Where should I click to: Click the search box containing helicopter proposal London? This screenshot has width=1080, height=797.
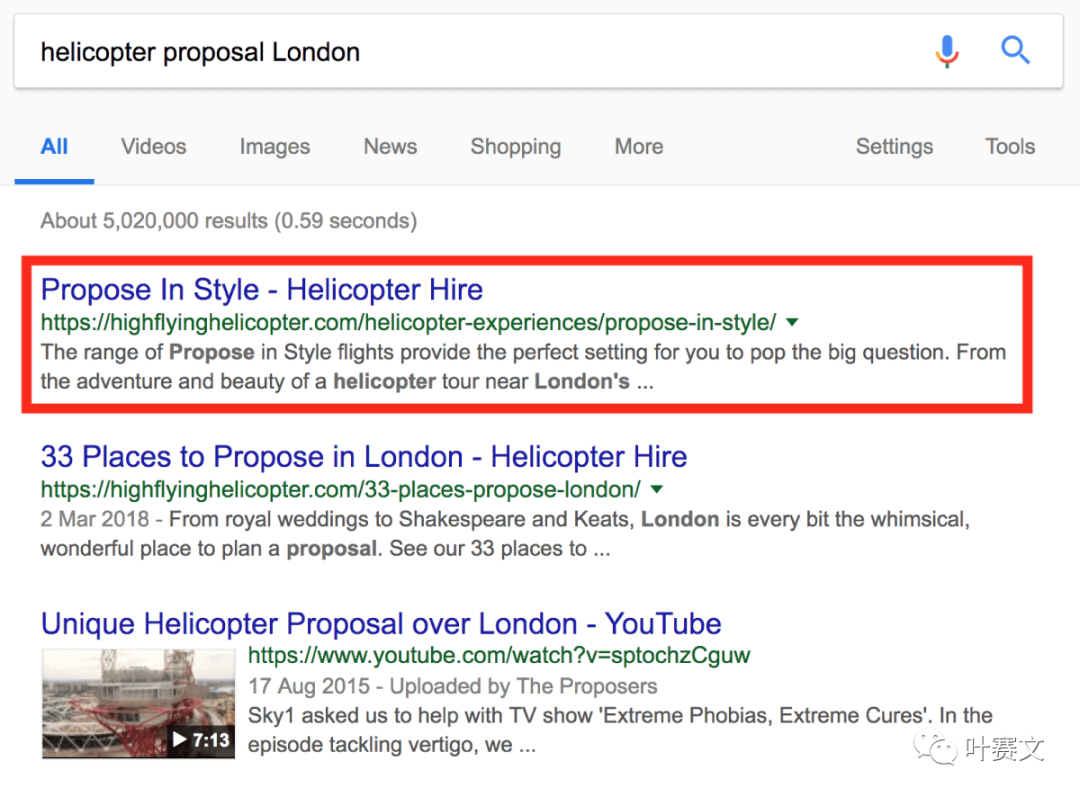[538, 52]
